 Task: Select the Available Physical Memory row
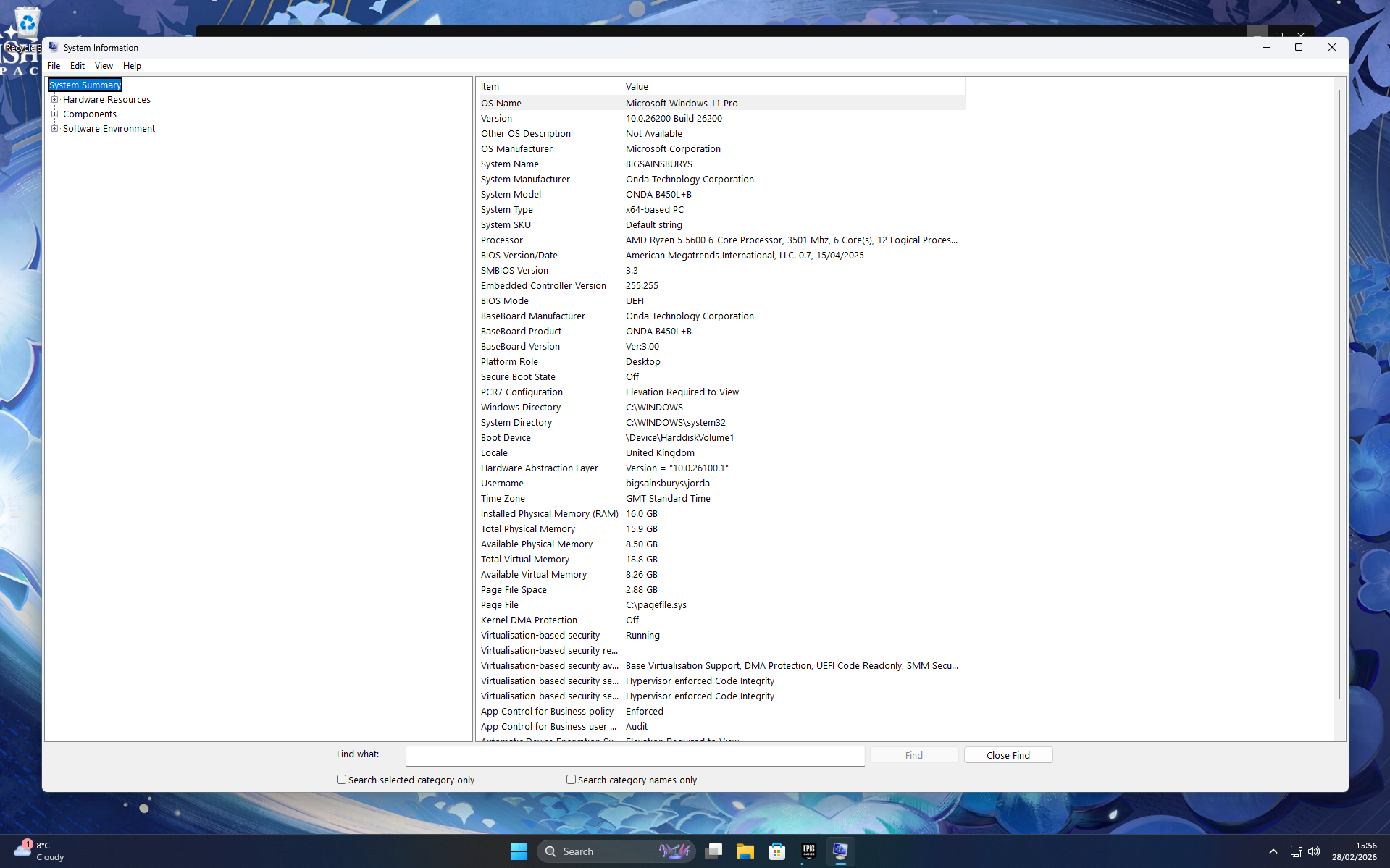coord(721,544)
